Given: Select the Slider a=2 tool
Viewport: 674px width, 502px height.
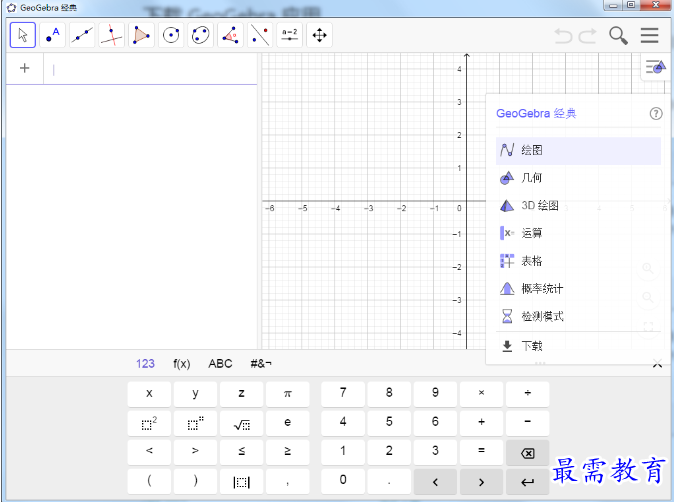Looking at the screenshot, I should click(x=290, y=35).
